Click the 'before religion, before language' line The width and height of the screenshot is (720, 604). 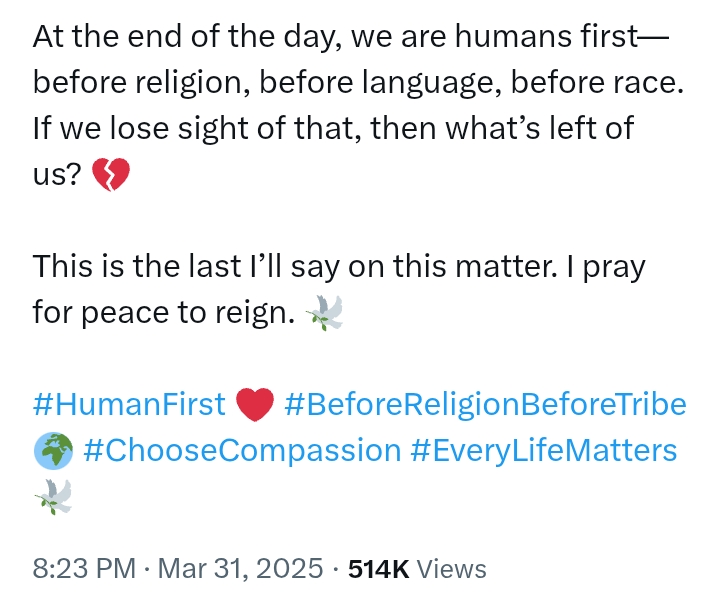(x=358, y=83)
